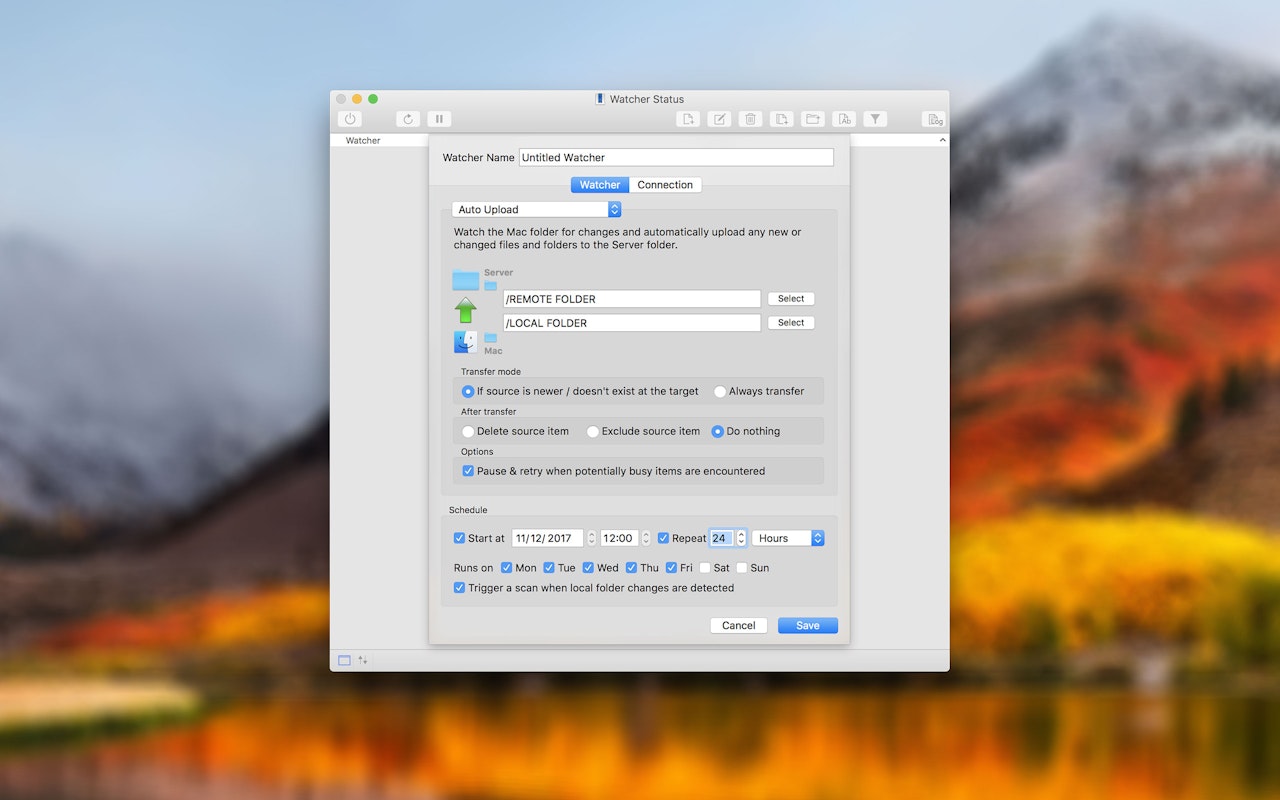
Task: Click the new watcher document-plus icon
Action: 687,119
